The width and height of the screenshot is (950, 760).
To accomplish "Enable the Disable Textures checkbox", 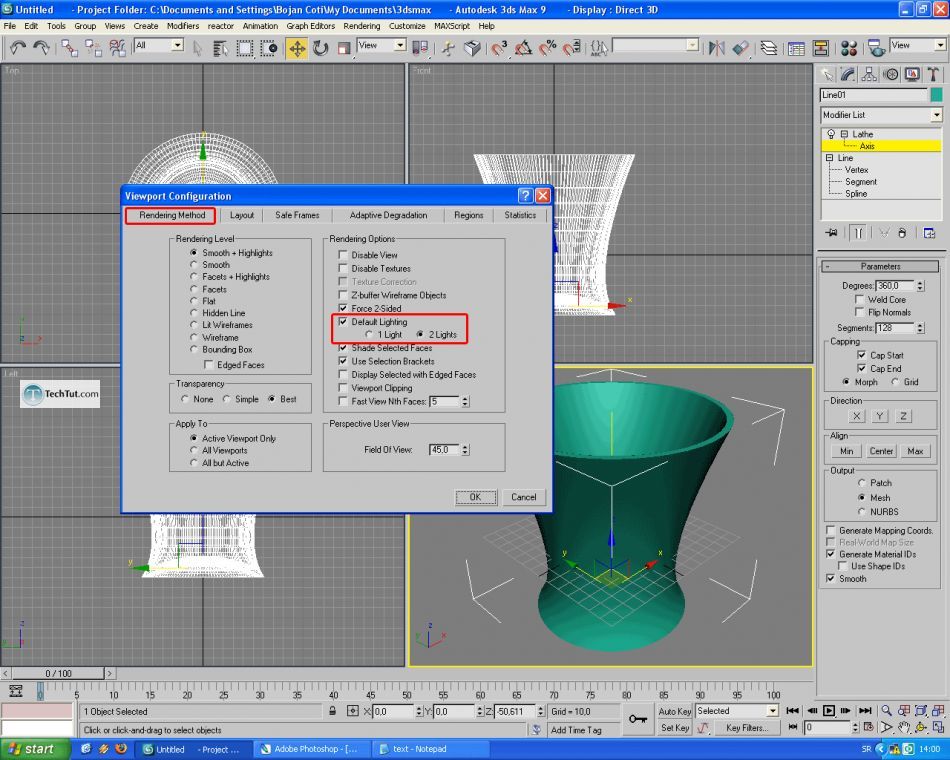I will tap(343, 269).
